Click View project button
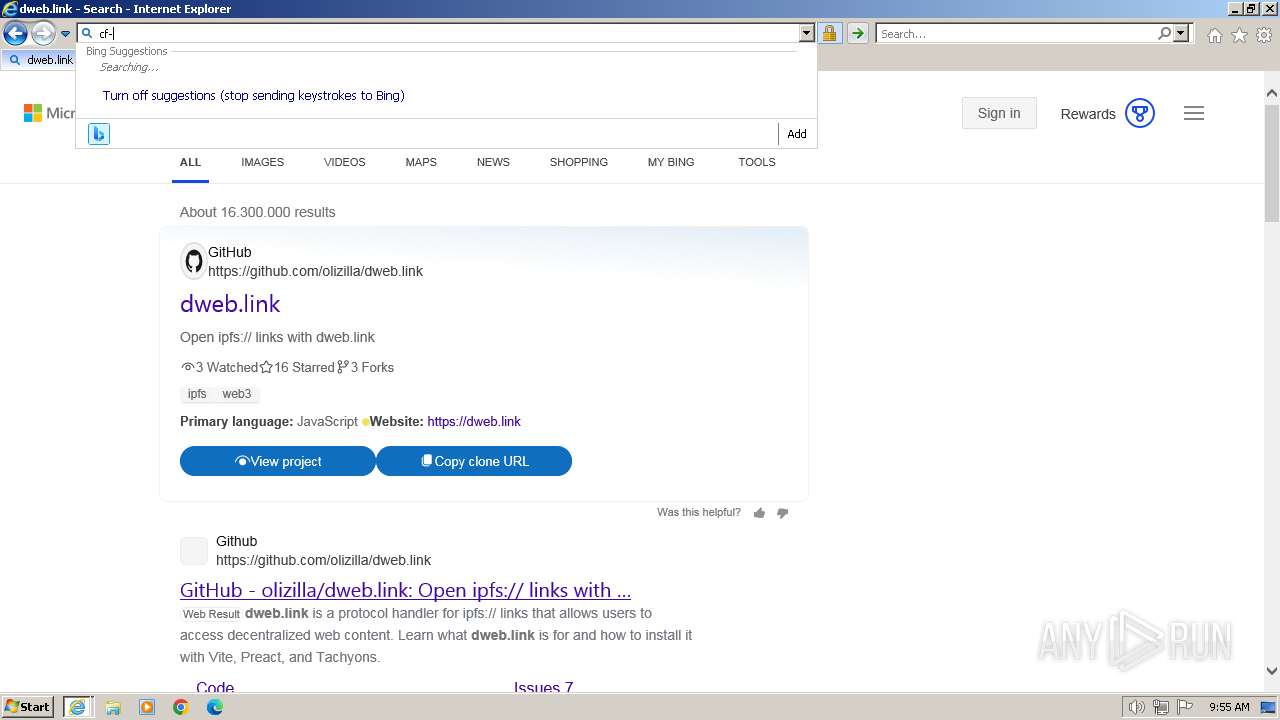This screenshot has height=720, width=1280. coord(278,461)
